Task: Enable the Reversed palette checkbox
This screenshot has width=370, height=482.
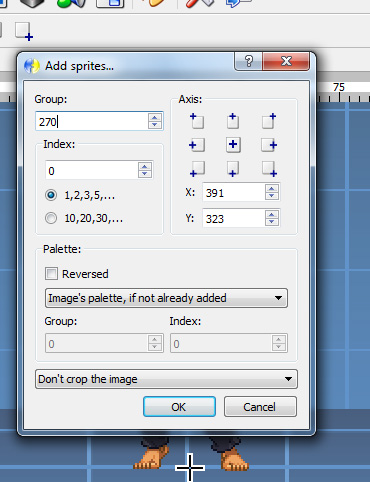Action: pos(52,274)
